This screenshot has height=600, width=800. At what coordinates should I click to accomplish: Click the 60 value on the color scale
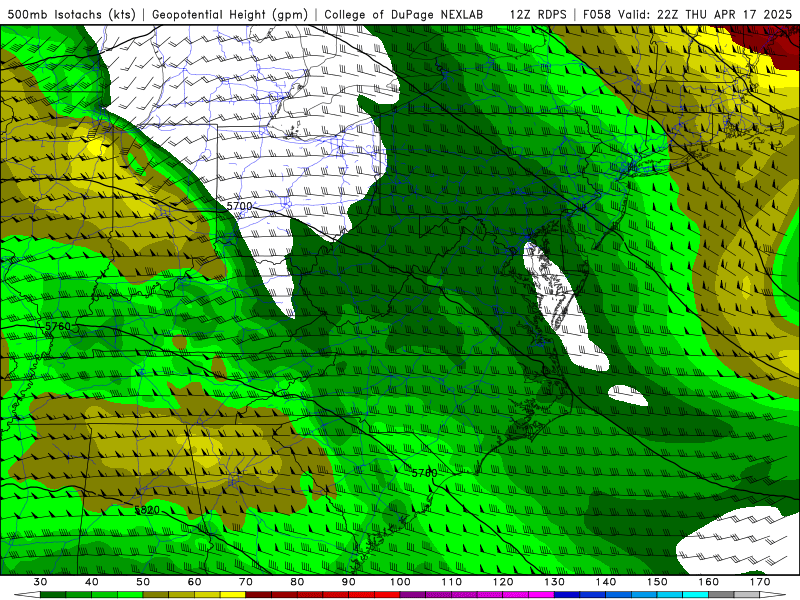(x=194, y=582)
